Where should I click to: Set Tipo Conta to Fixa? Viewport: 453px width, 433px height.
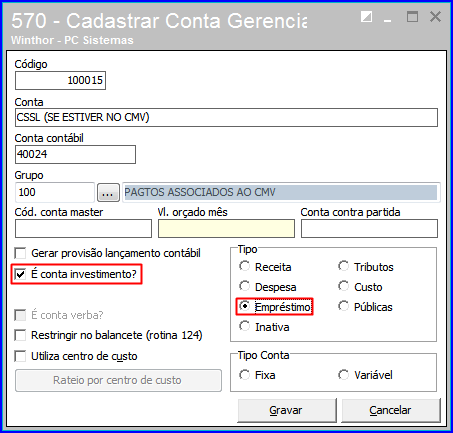[244, 375]
